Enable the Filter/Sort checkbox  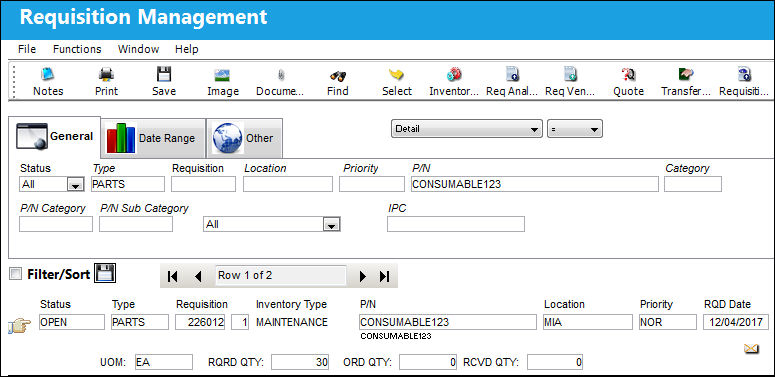(x=16, y=274)
